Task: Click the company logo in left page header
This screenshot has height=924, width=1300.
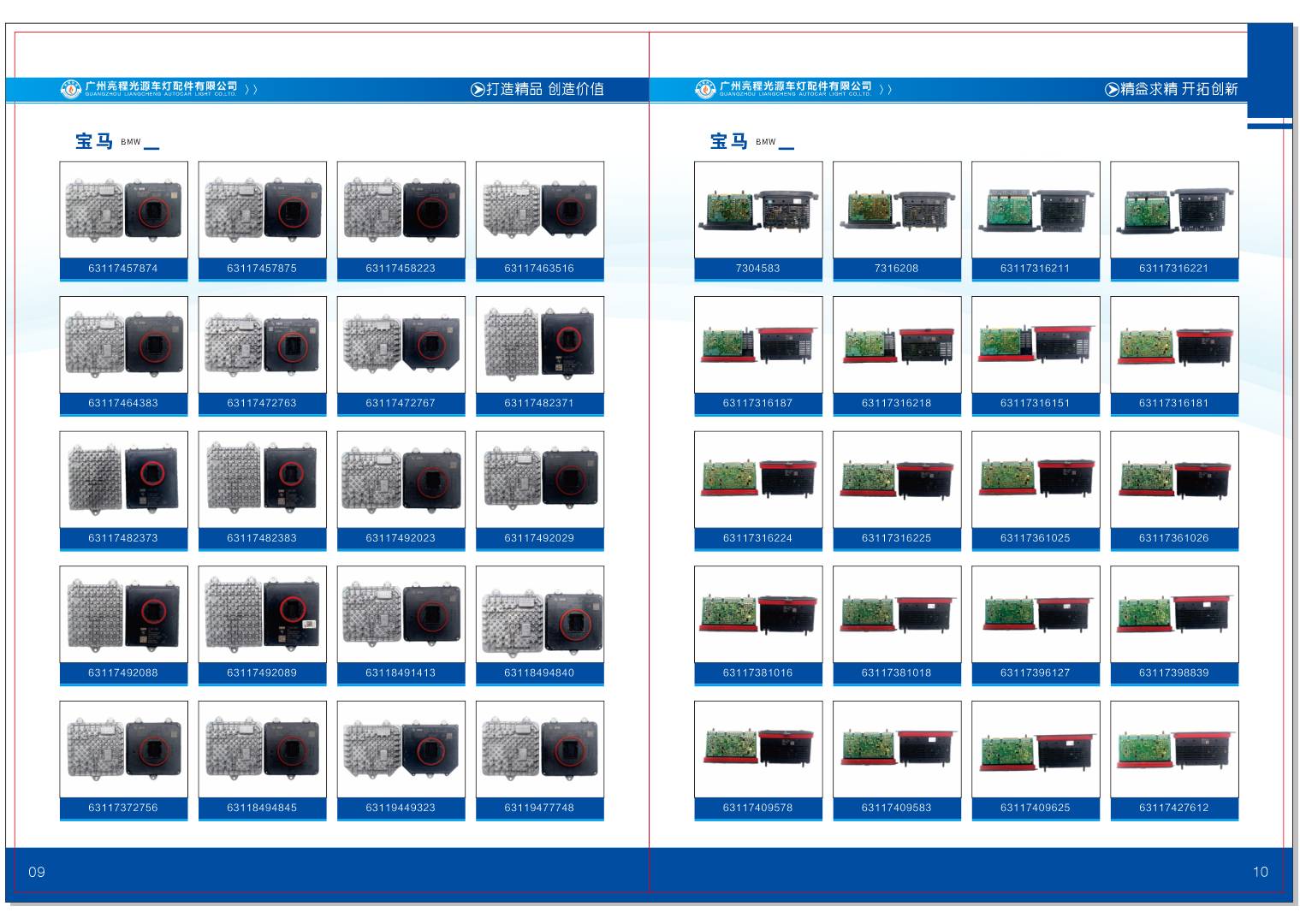Action: 71,89
